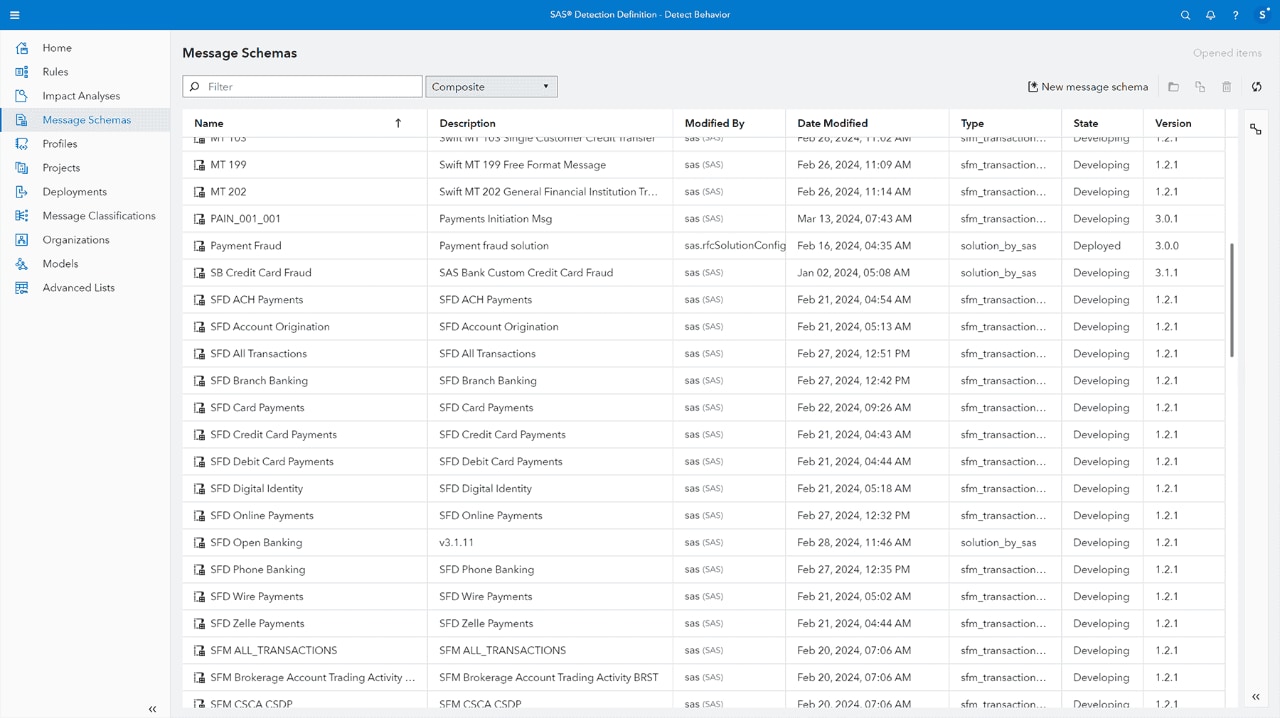This screenshot has width=1280, height=718.
Task: Click the schema icon beside SFD Open Banking
Action: pyautogui.click(x=199, y=543)
